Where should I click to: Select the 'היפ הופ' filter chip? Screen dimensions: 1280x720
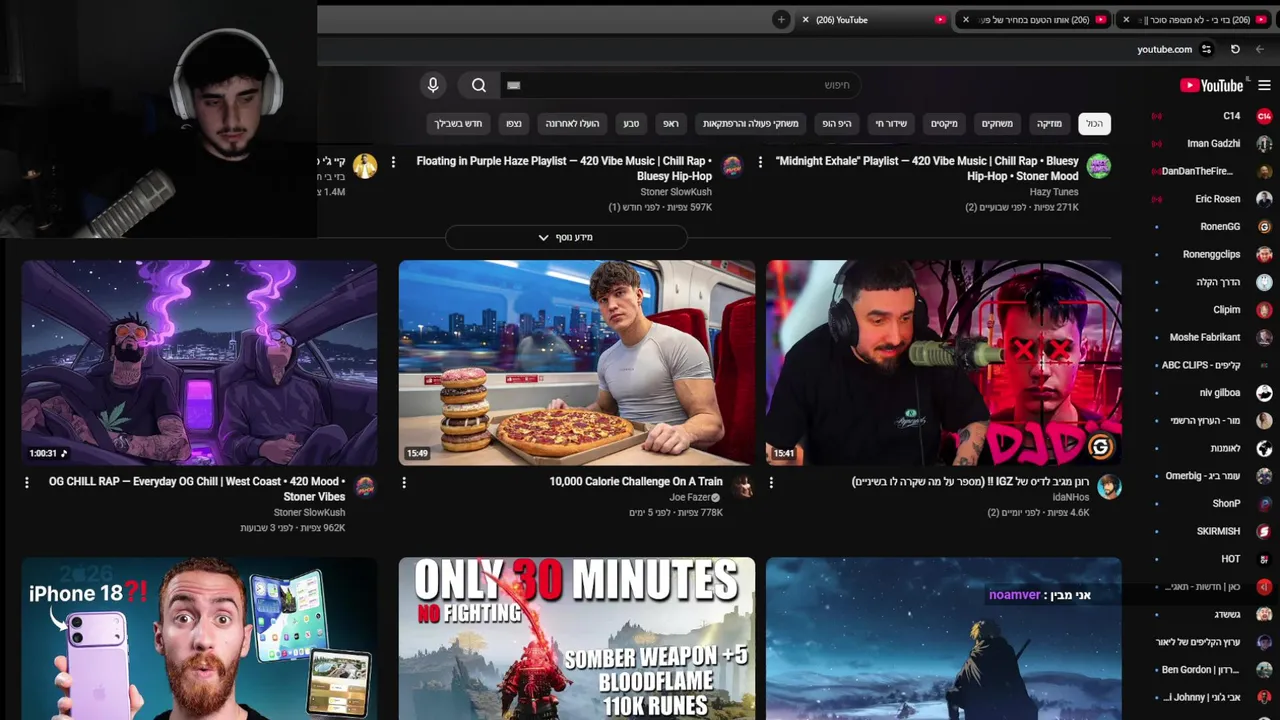[836, 123]
